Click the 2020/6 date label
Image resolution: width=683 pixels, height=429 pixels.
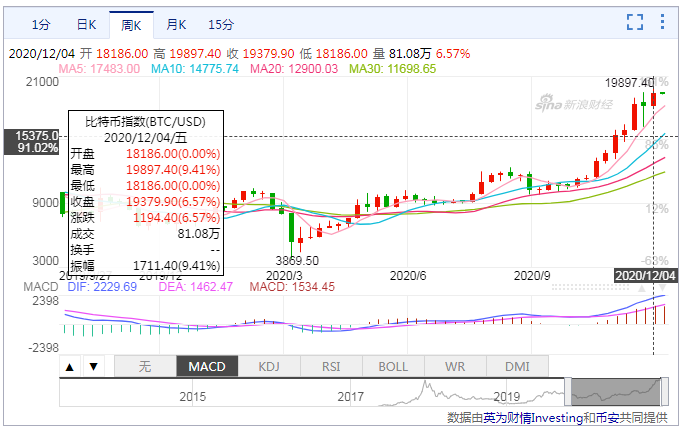coord(408,276)
